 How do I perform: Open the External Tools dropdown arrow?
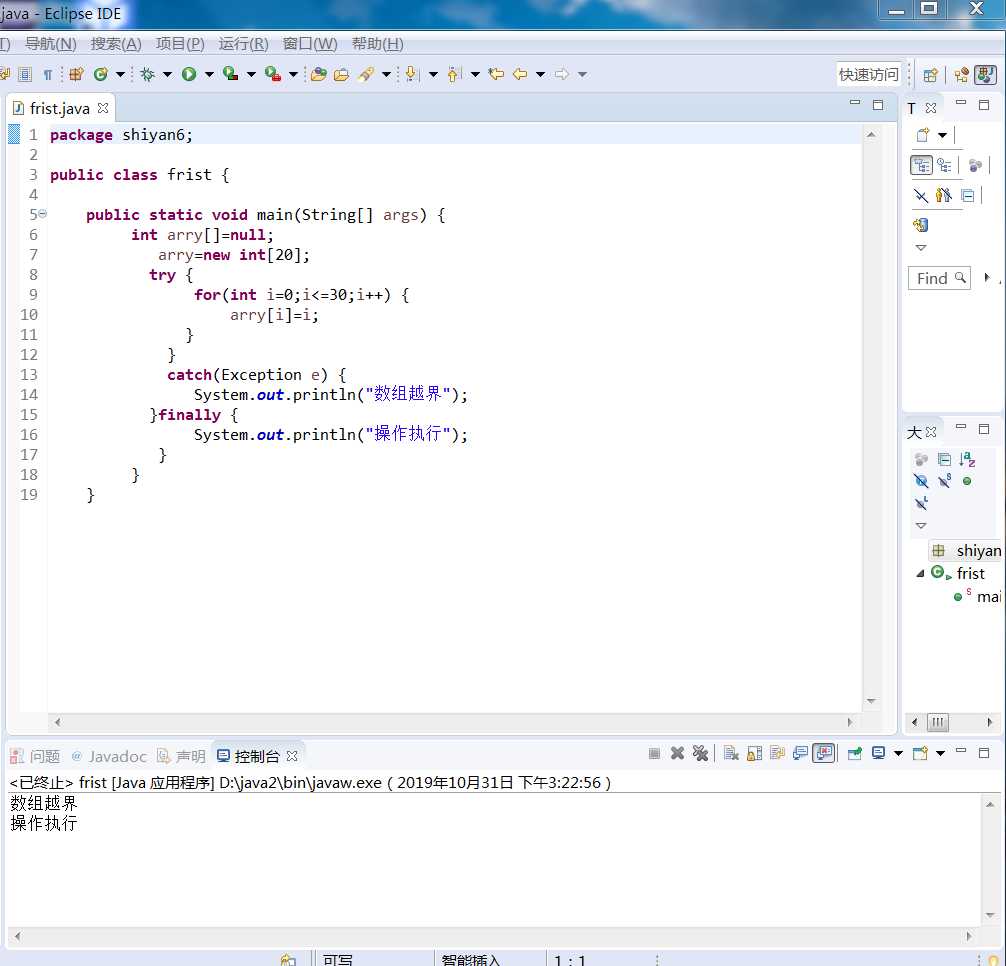[x=293, y=74]
